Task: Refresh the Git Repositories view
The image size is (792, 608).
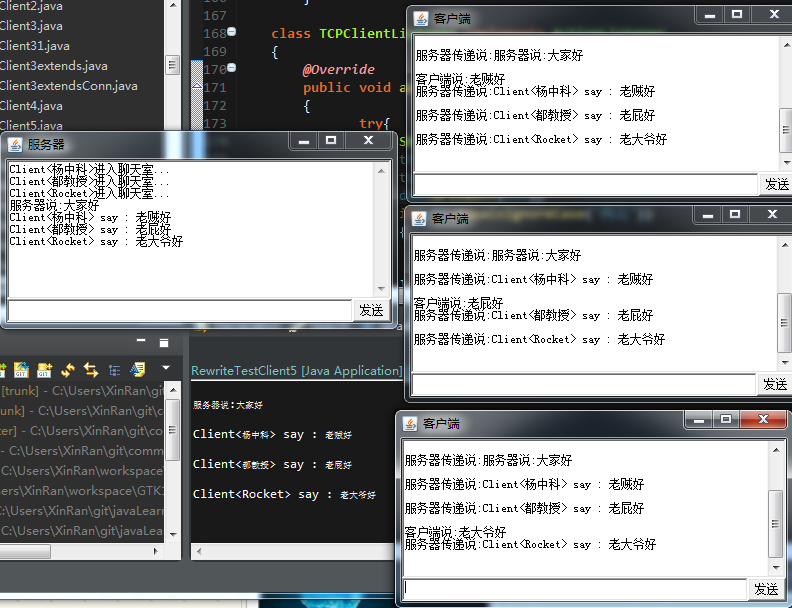Action: coord(68,369)
